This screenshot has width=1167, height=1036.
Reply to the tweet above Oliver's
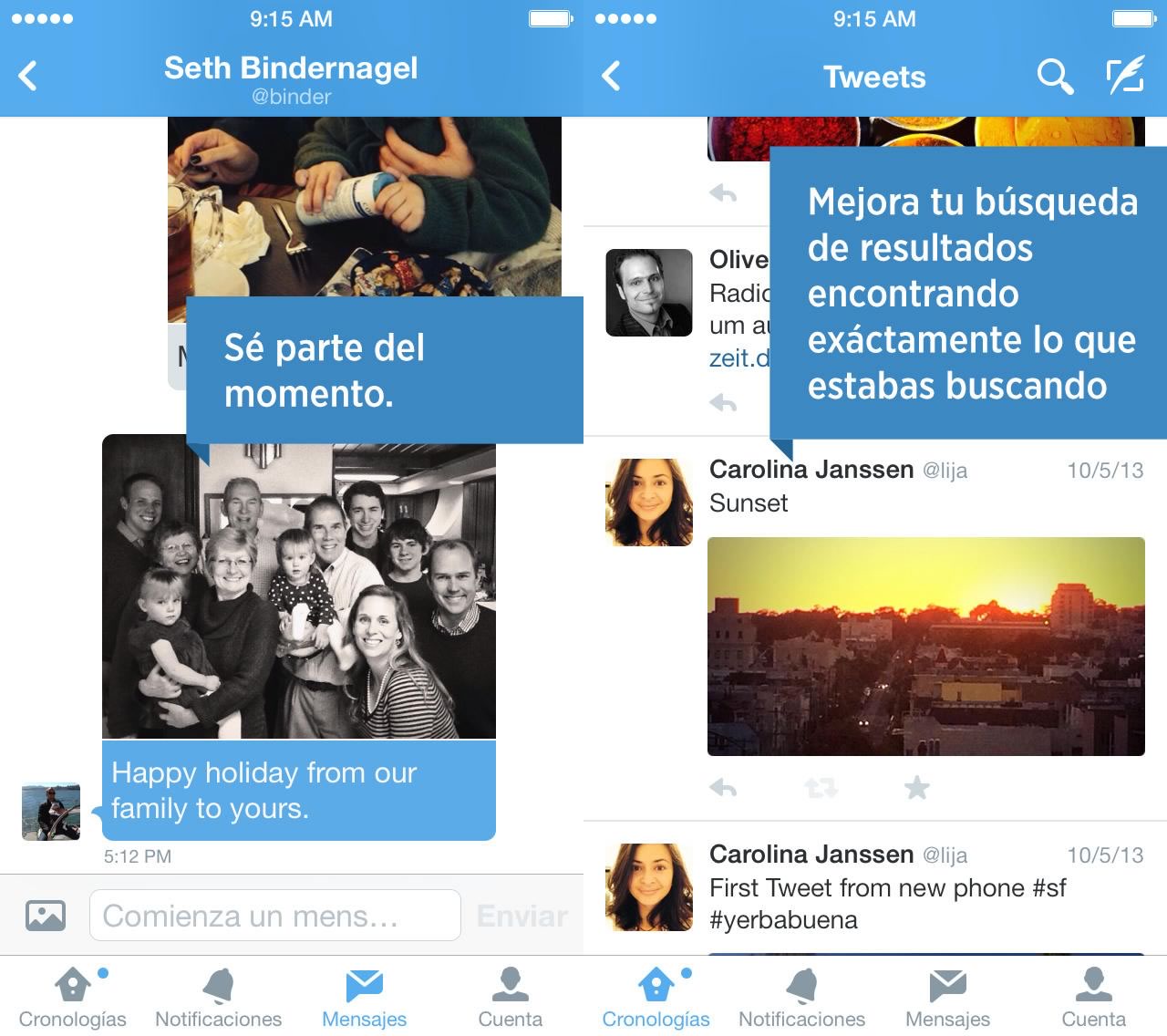[723, 193]
